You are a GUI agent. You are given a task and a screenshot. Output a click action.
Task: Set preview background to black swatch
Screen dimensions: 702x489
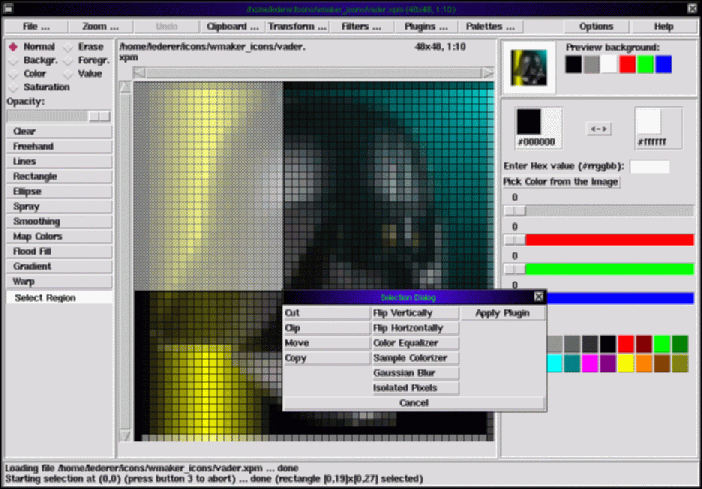tap(574, 64)
